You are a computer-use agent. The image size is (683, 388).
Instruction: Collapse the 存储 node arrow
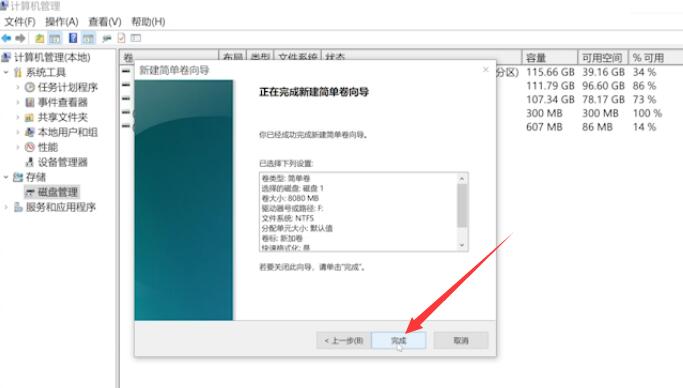pos(6,177)
